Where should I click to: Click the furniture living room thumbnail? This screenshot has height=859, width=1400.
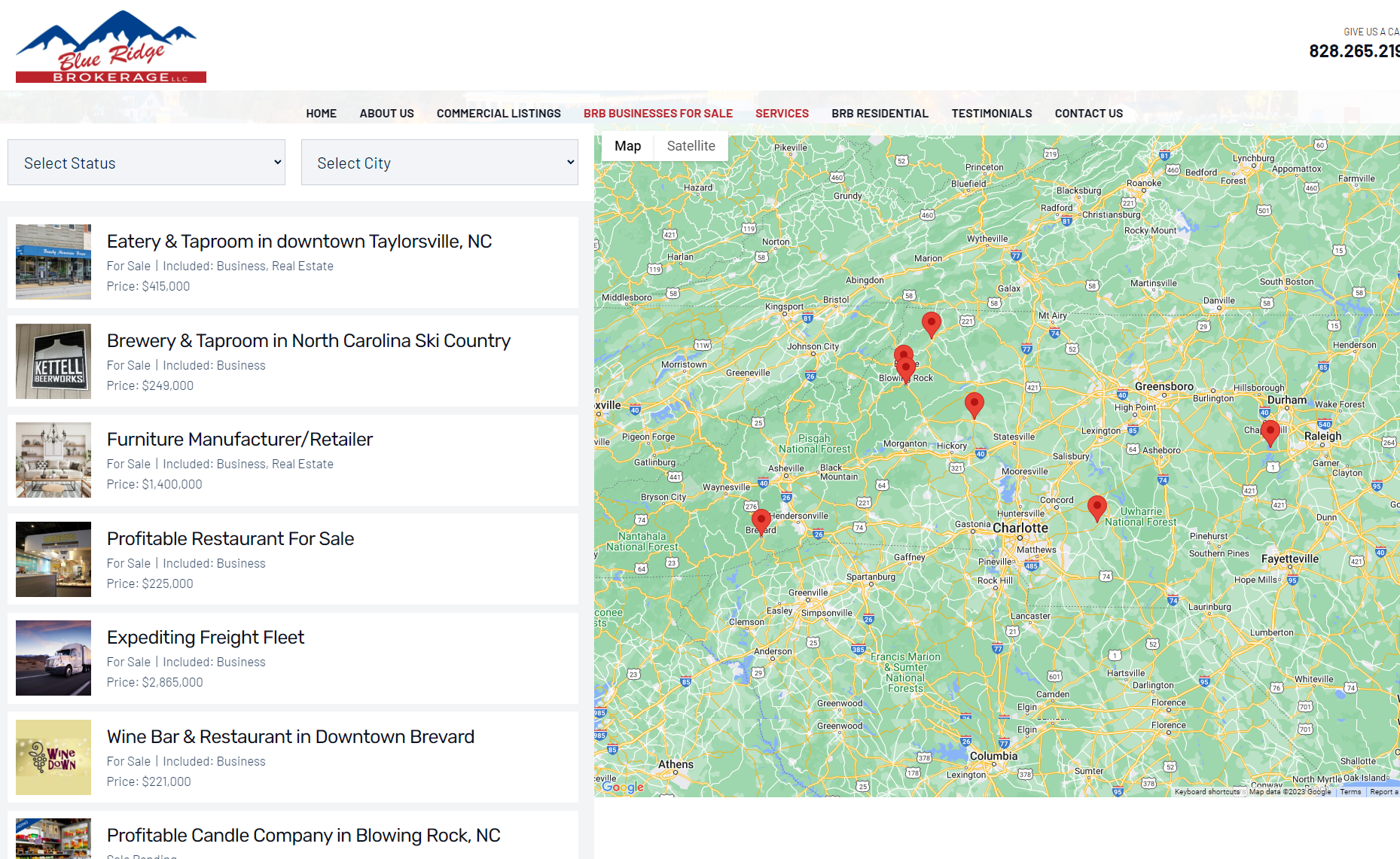click(53, 460)
